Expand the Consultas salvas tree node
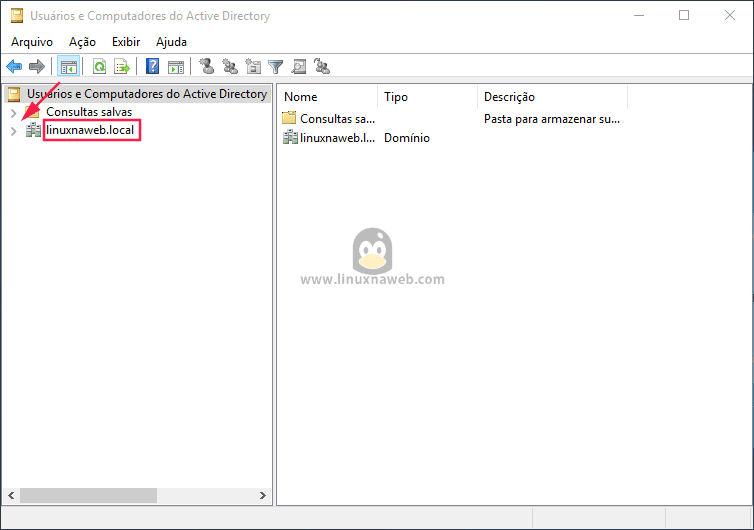 point(13,112)
